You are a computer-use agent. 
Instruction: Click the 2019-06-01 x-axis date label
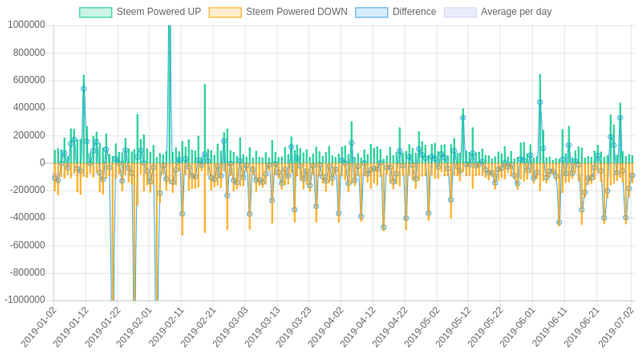(518, 328)
